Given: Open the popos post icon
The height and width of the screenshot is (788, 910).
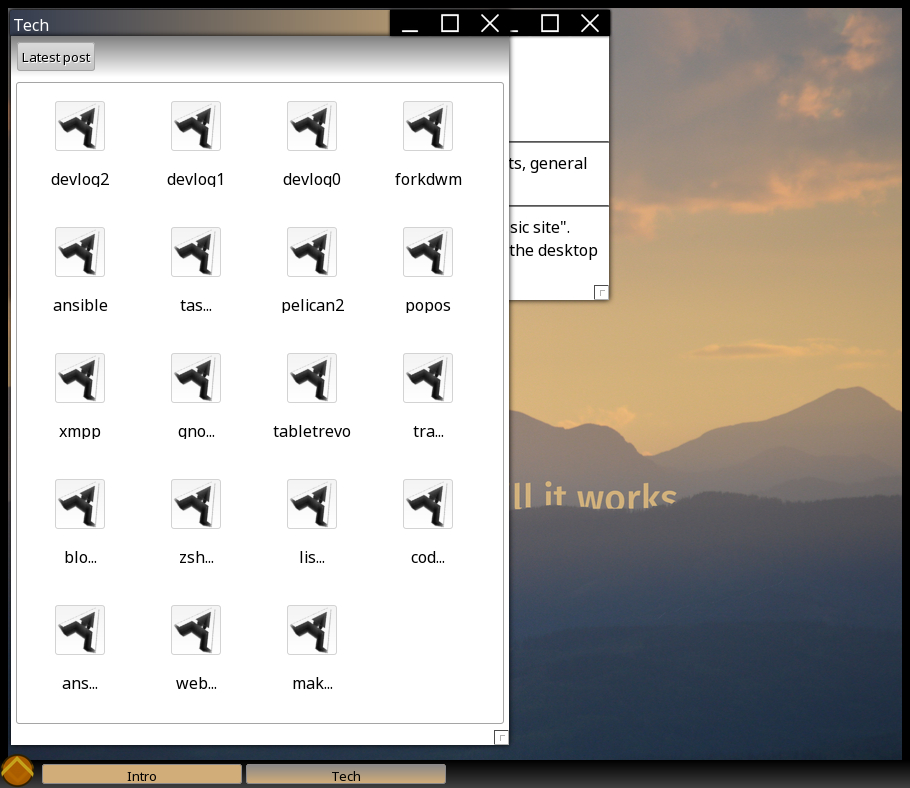Looking at the screenshot, I should [x=428, y=252].
